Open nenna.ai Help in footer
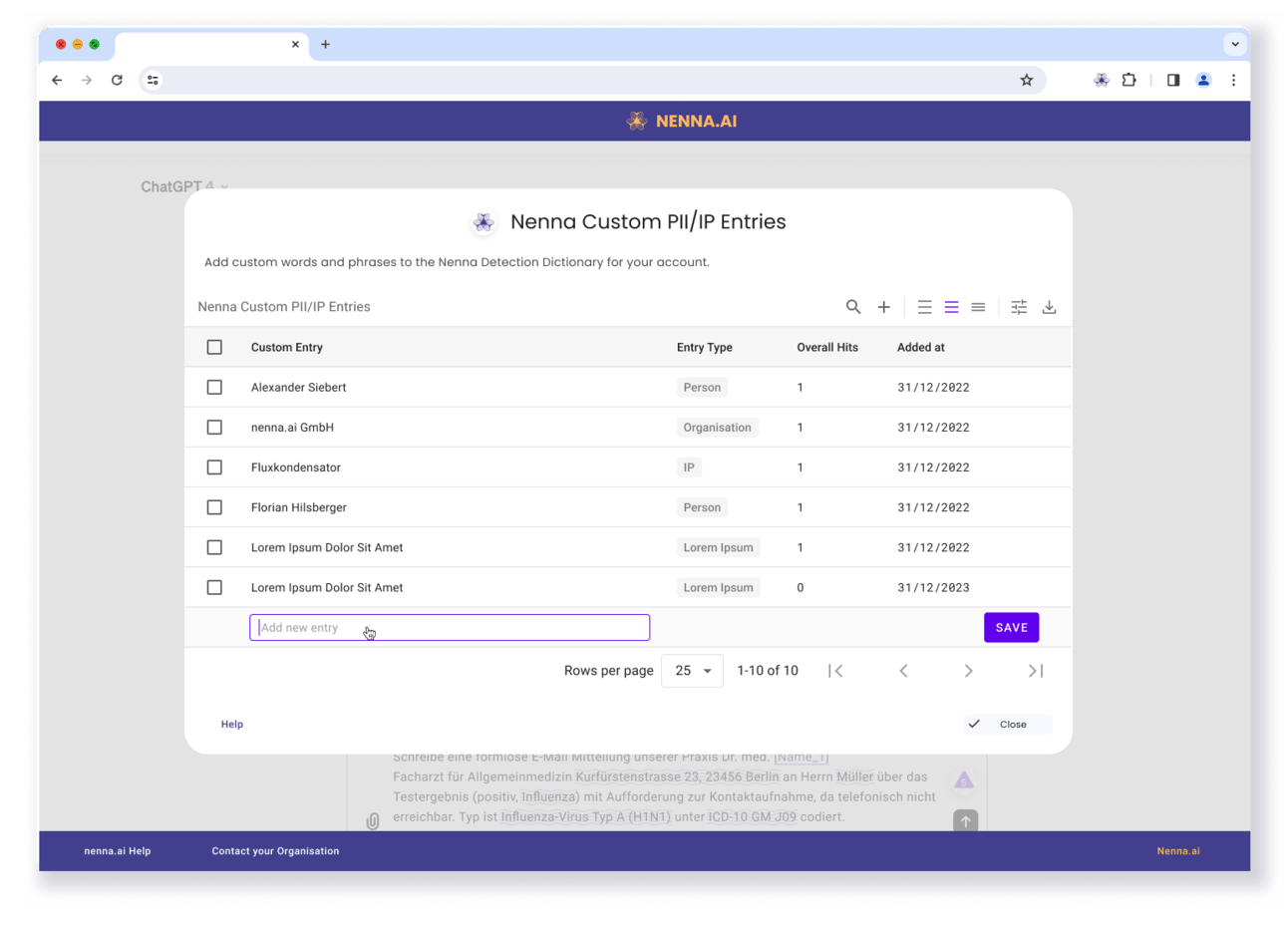This screenshot has width=1288, height=927. pos(118,851)
